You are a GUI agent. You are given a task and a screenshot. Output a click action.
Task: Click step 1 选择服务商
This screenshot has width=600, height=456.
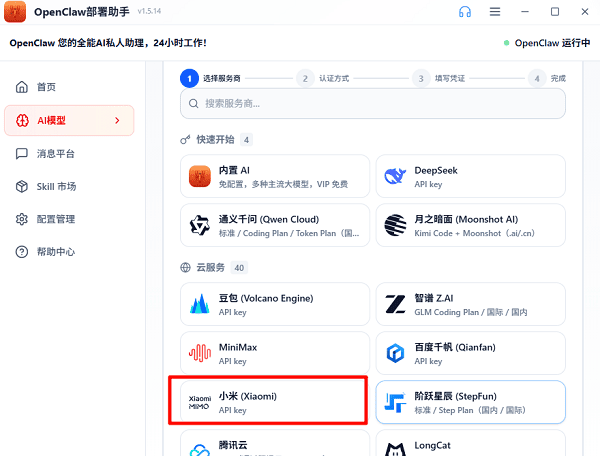[210, 78]
